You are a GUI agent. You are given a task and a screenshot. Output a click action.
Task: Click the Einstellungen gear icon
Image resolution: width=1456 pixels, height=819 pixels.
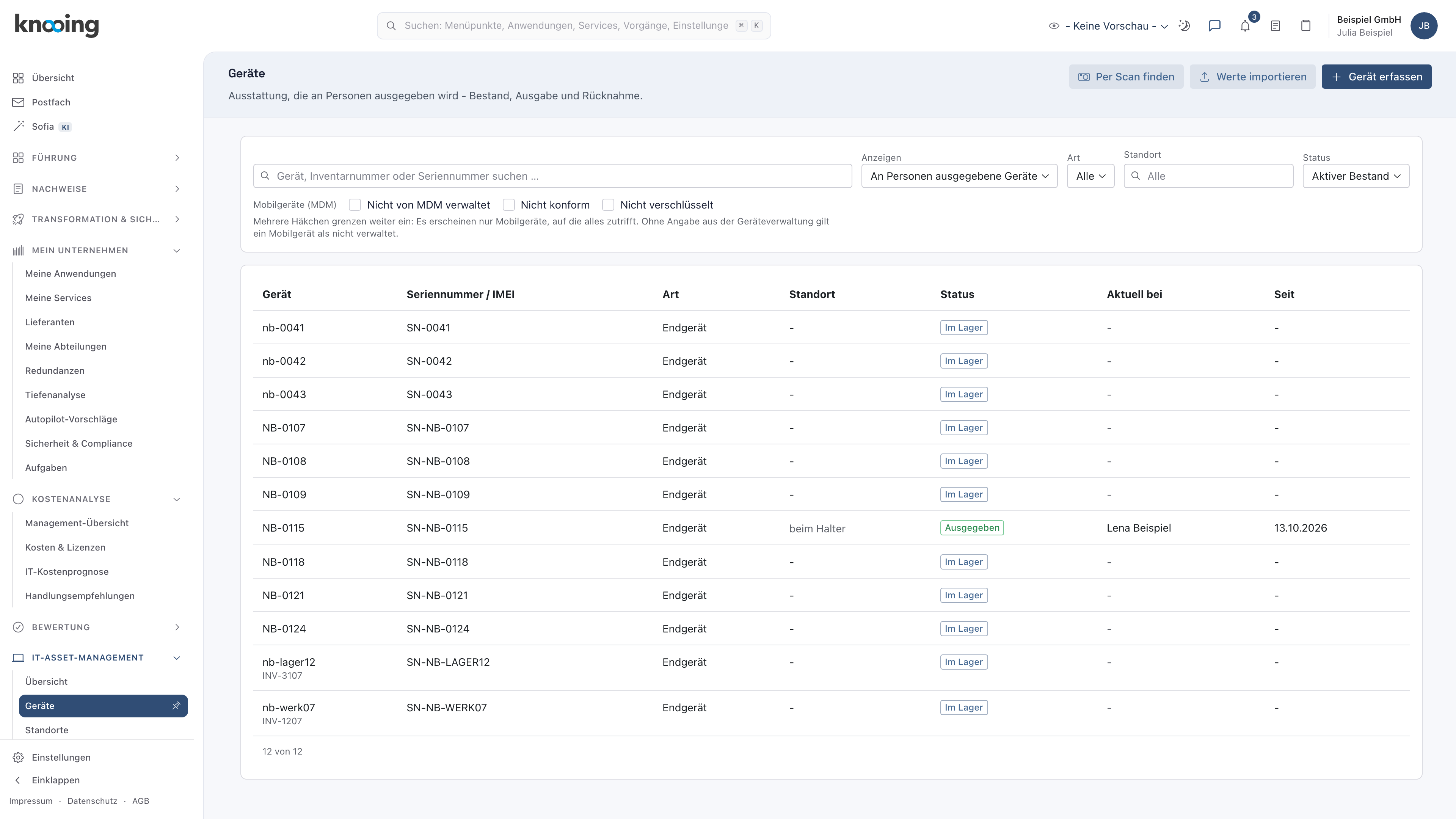pyautogui.click(x=18, y=758)
